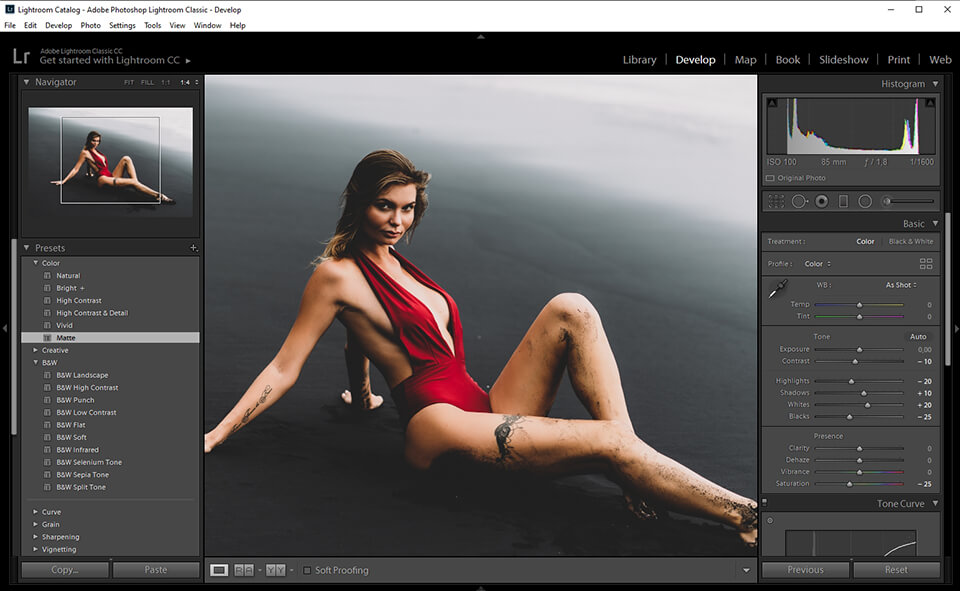The height and width of the screenshot is (591, 960).
Task: Apply the B&W Sepia Tone preset
Action: tap(82, 475)
